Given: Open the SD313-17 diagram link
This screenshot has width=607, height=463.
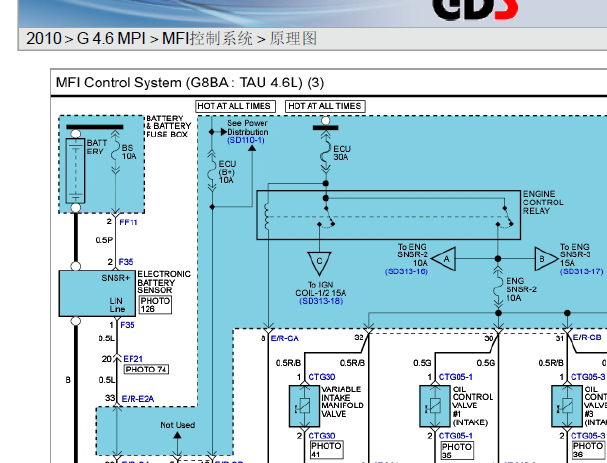Looking at the screenshot, I should pos(581,271).
